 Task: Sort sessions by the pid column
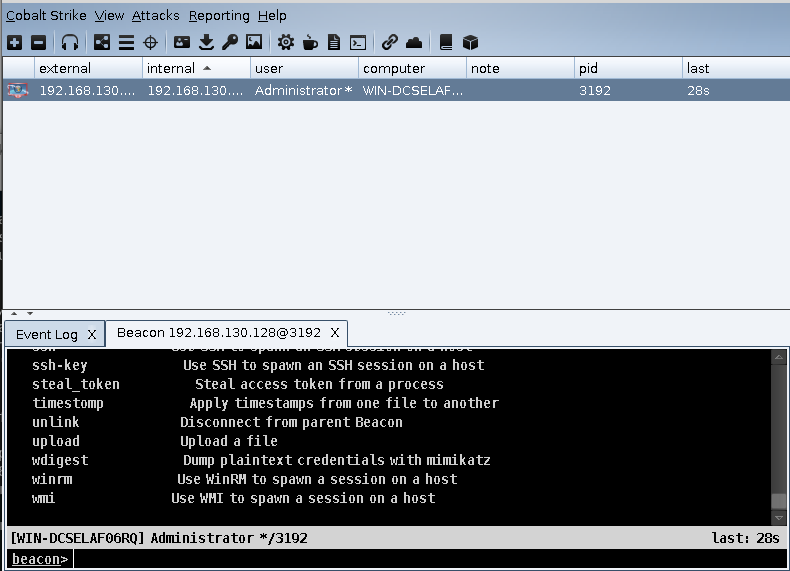628,68
